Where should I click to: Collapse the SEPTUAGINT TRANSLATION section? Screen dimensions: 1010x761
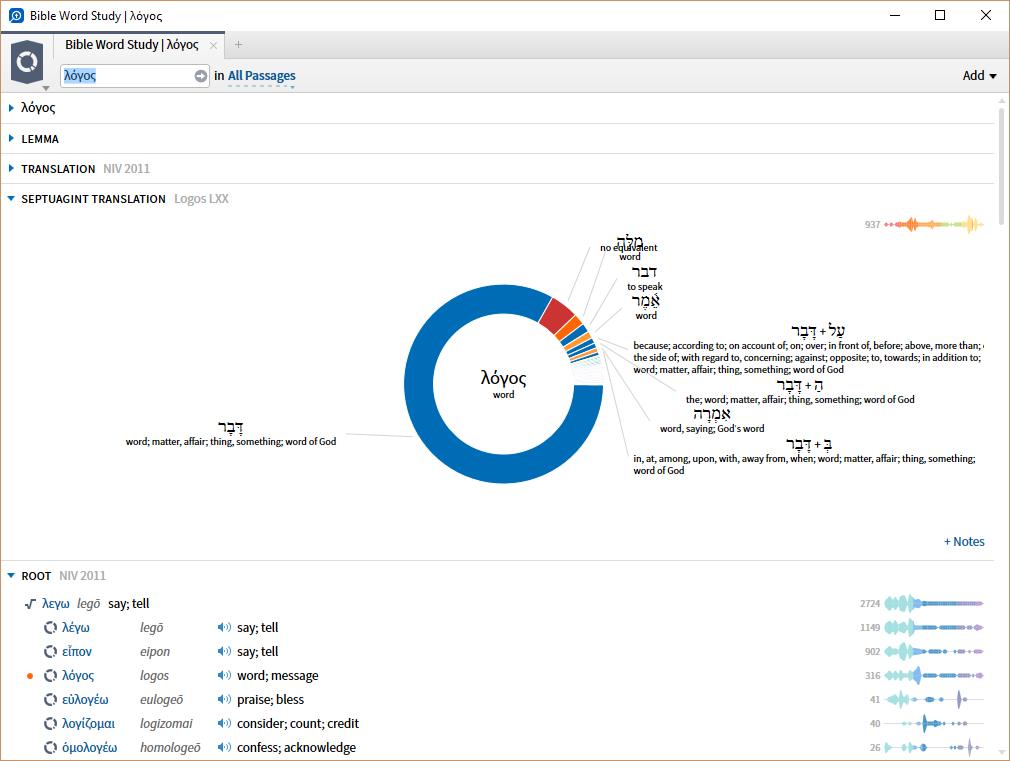pos(11,198)
